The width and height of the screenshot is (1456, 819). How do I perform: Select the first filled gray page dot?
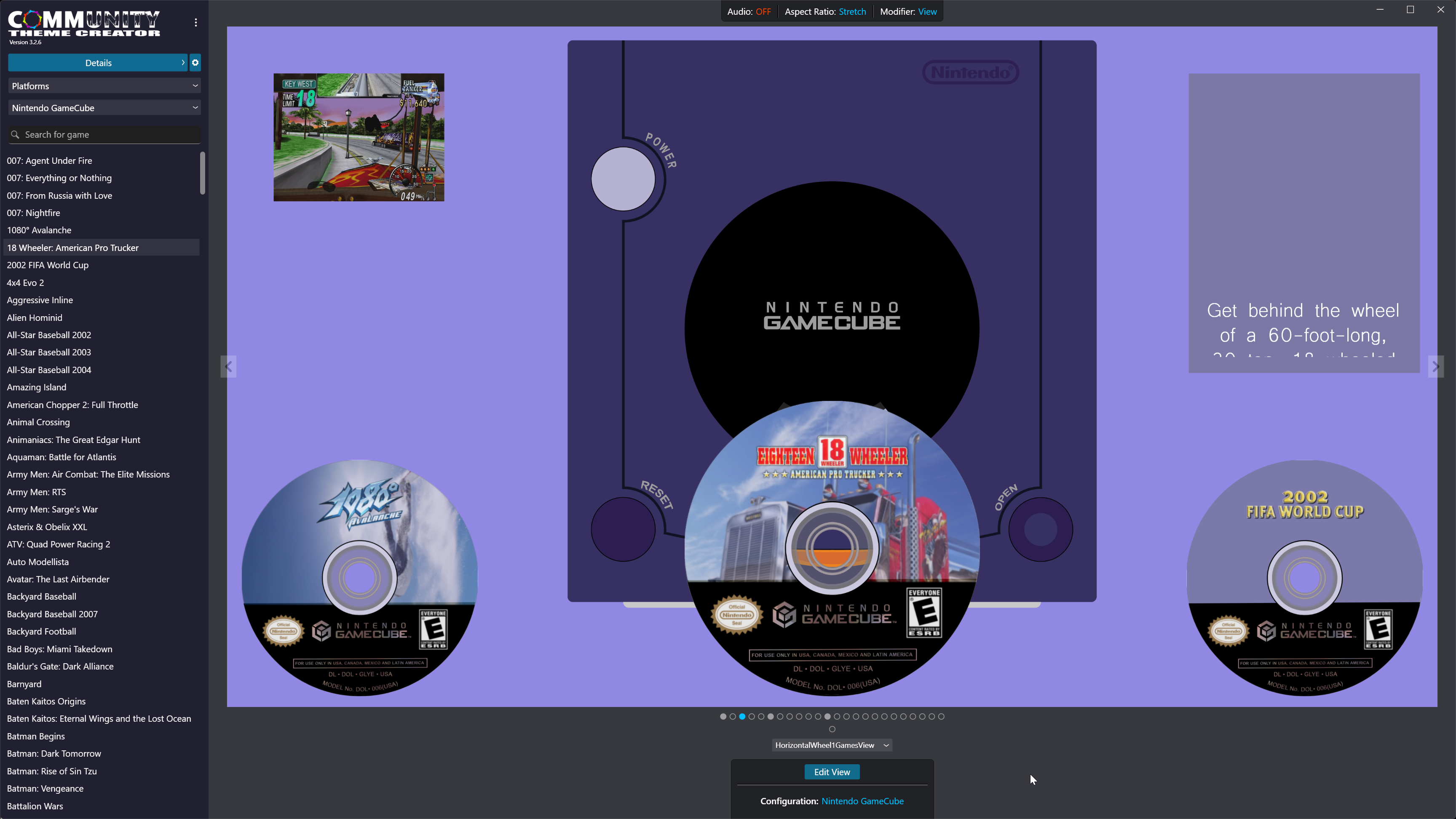(x=723, y=716)
